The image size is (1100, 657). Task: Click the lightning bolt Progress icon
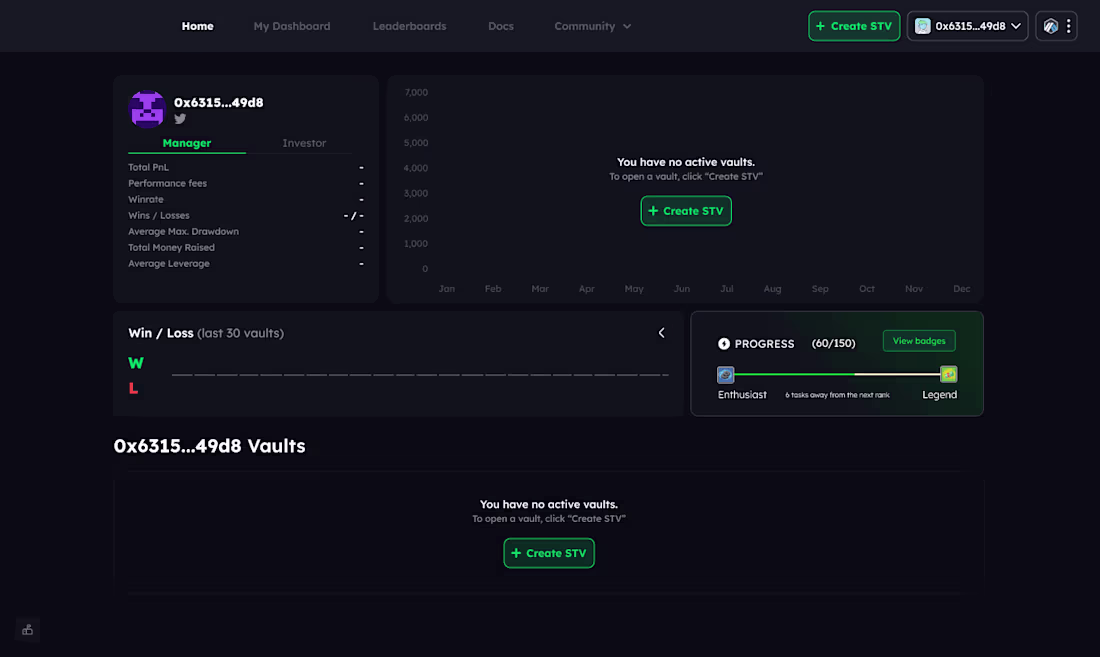pos(724,343)
